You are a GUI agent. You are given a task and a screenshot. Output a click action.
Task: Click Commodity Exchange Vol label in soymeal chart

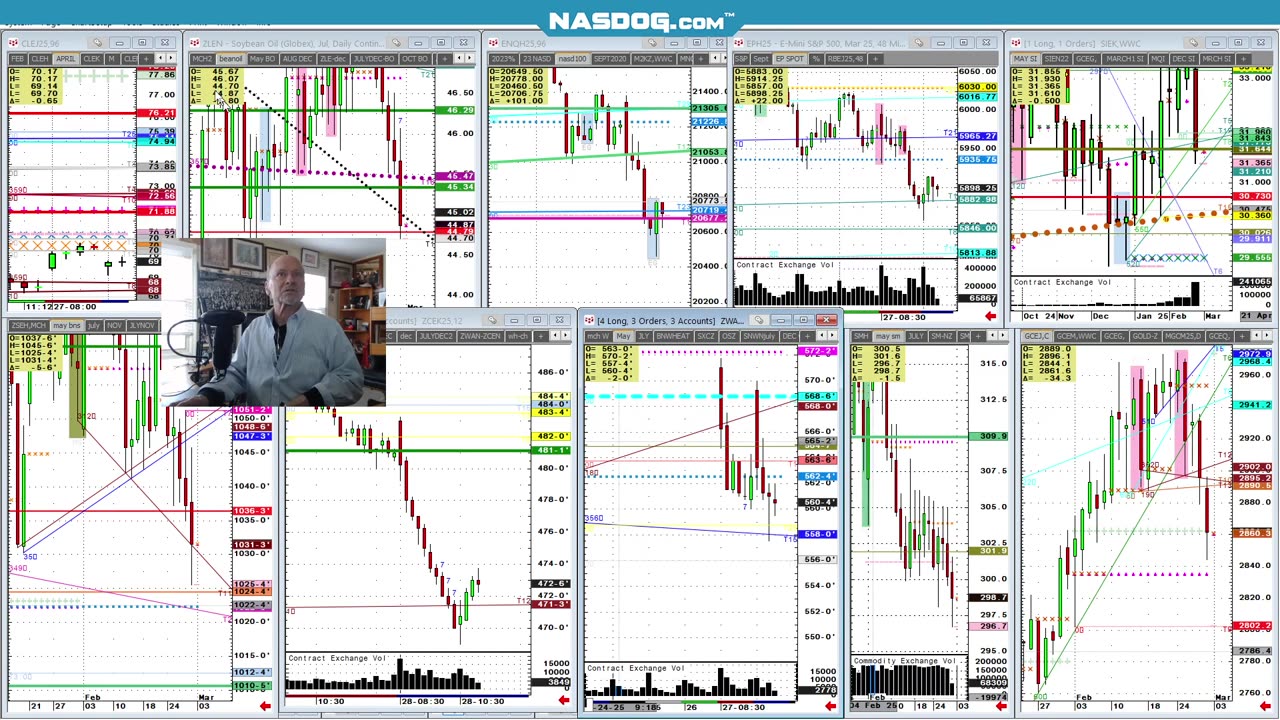[904, 661]
